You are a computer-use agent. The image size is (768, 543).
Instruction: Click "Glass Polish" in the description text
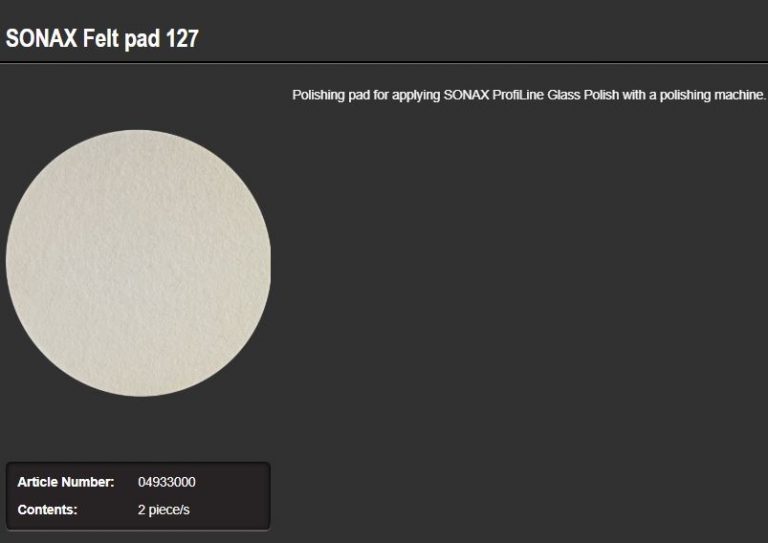[583, 95]
